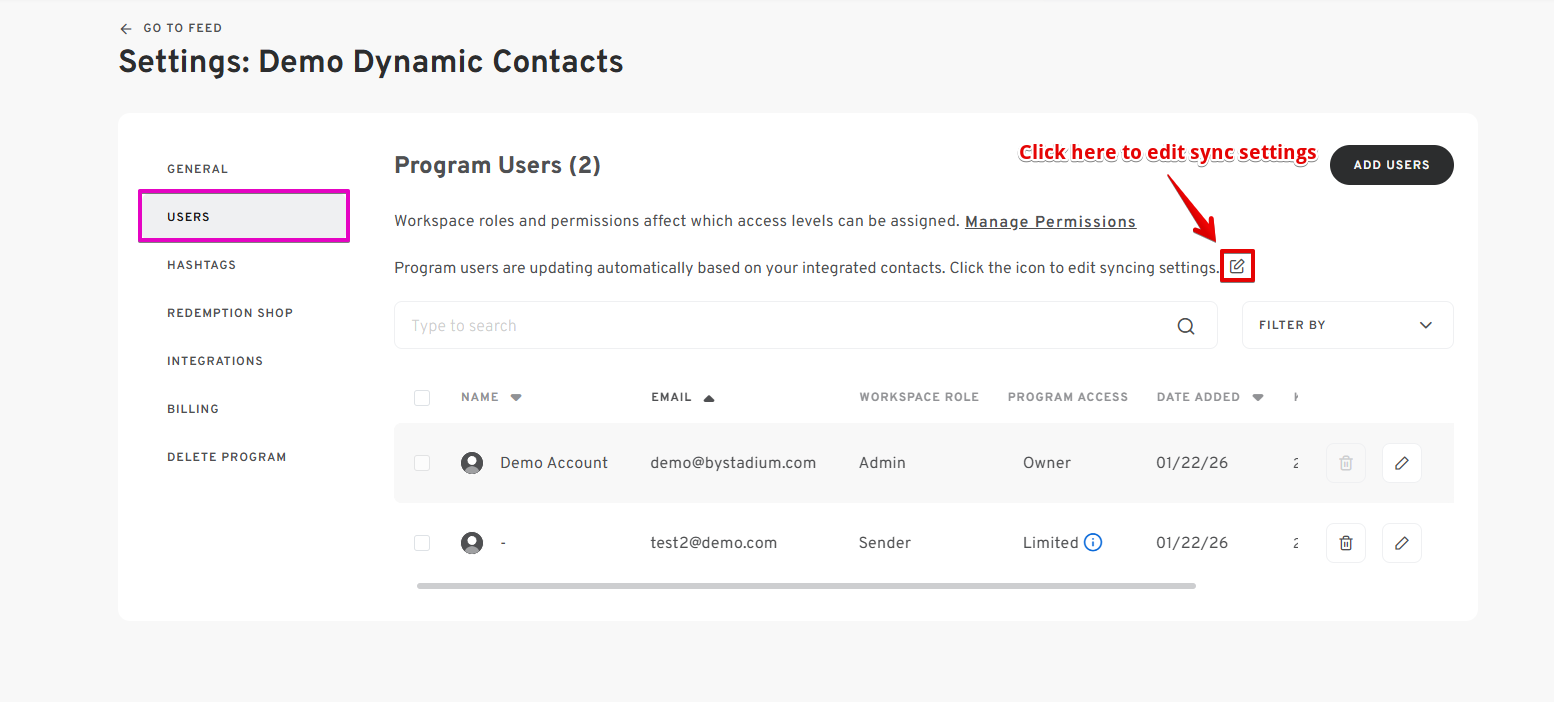Click the back arrow beside Go To Feed
1554x702 pixels.
tap(125, 28)
